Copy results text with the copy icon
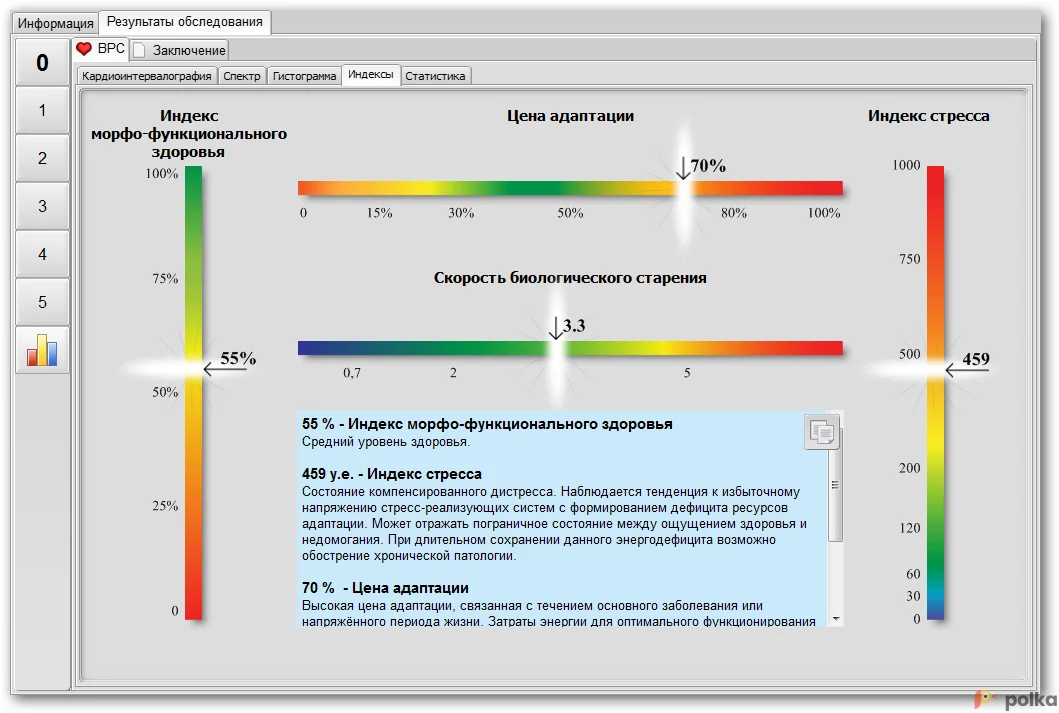 pos(822,432)
